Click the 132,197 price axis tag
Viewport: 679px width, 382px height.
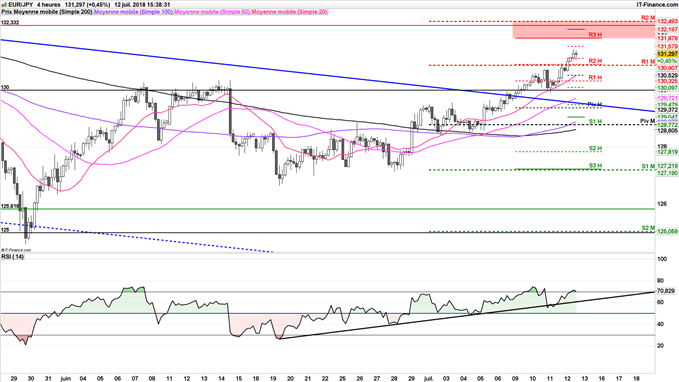(x=667, y=30)
